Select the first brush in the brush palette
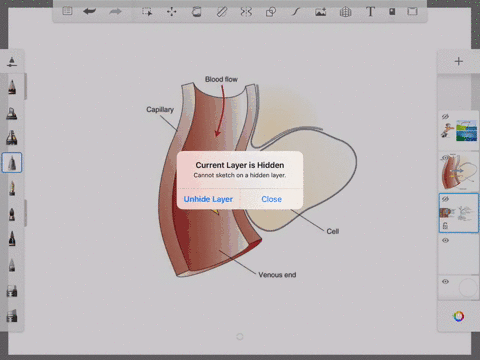The height and width of the screenshot is (360, 480). coord(12,87)
